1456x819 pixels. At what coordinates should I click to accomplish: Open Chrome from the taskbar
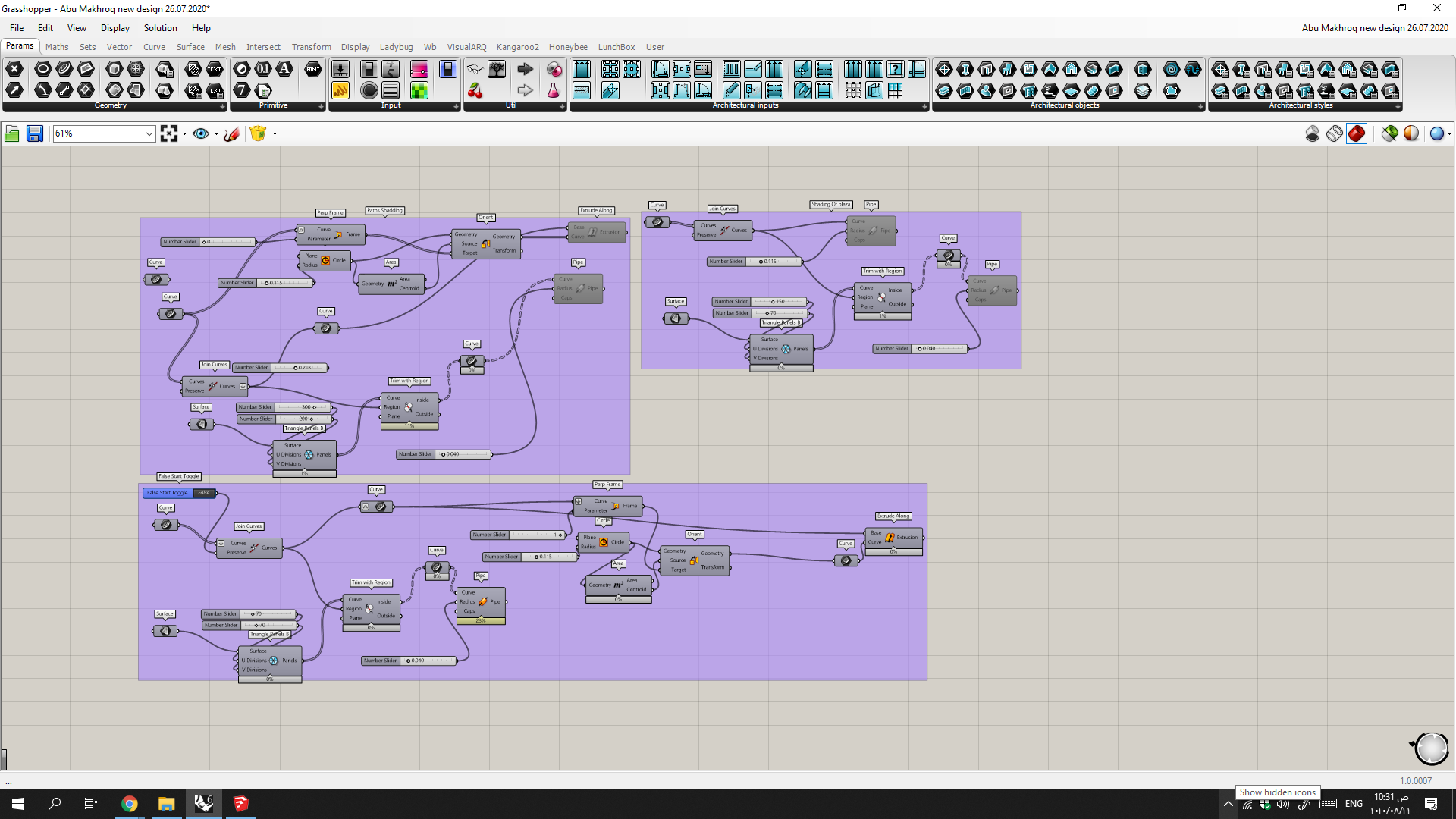click(130, 804)
